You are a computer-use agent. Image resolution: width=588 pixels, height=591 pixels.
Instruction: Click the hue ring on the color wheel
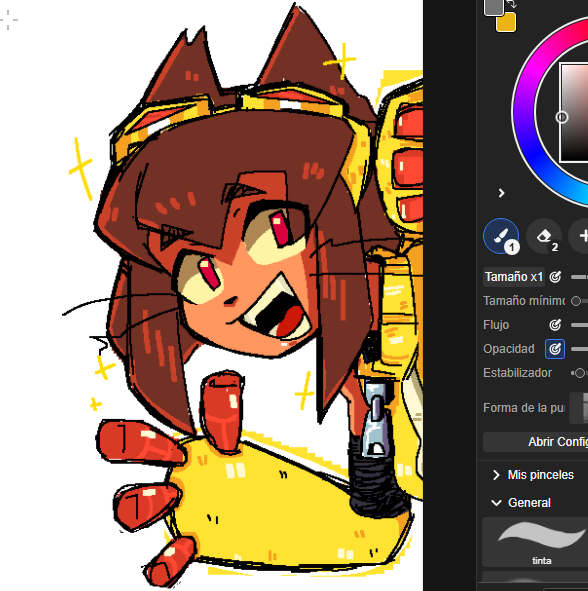[524, 113]
